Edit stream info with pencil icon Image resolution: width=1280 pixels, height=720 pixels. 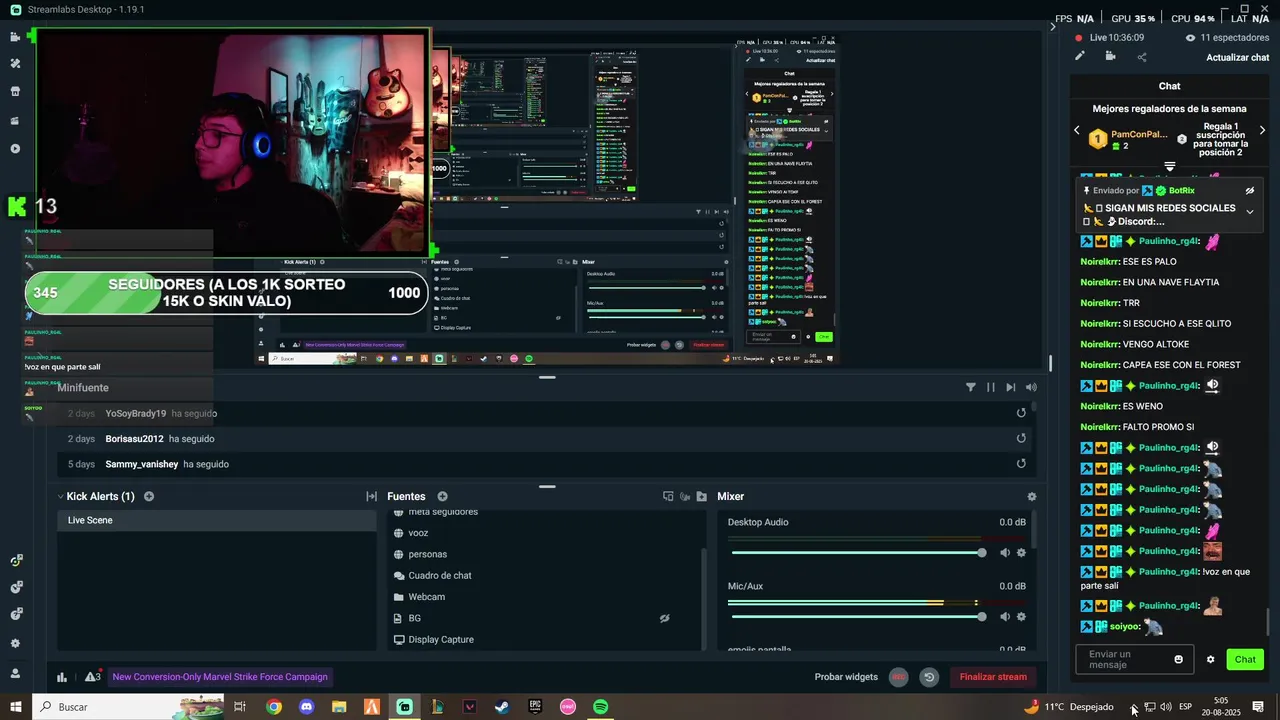coord(1080,56)
